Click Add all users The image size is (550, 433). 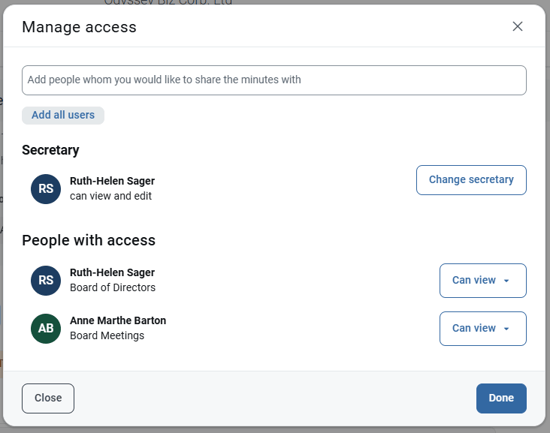coord(63,115)
